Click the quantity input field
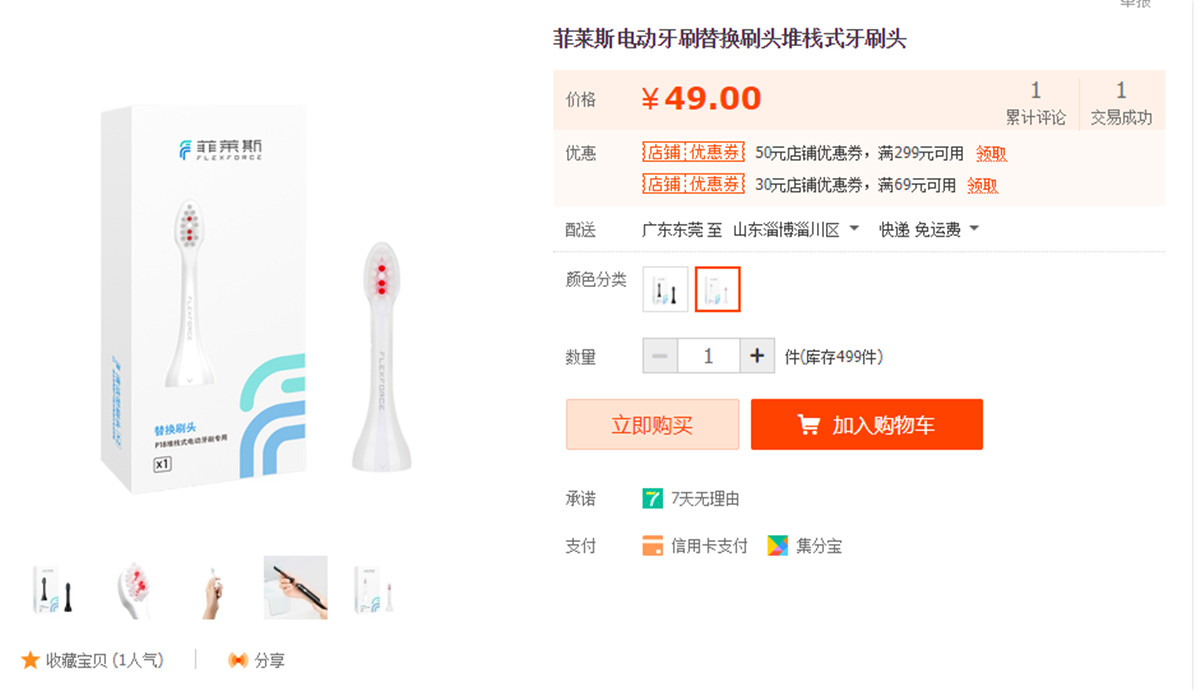This screenshot has width=1200, height=691. (x=708, y=356)
